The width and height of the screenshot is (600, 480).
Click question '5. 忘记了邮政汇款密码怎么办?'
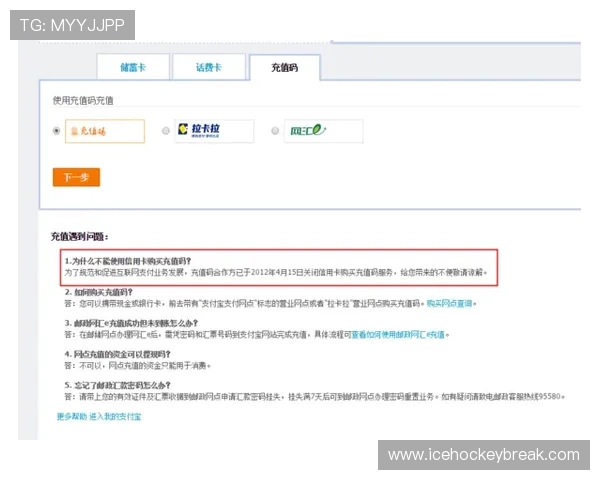[117, 385]
